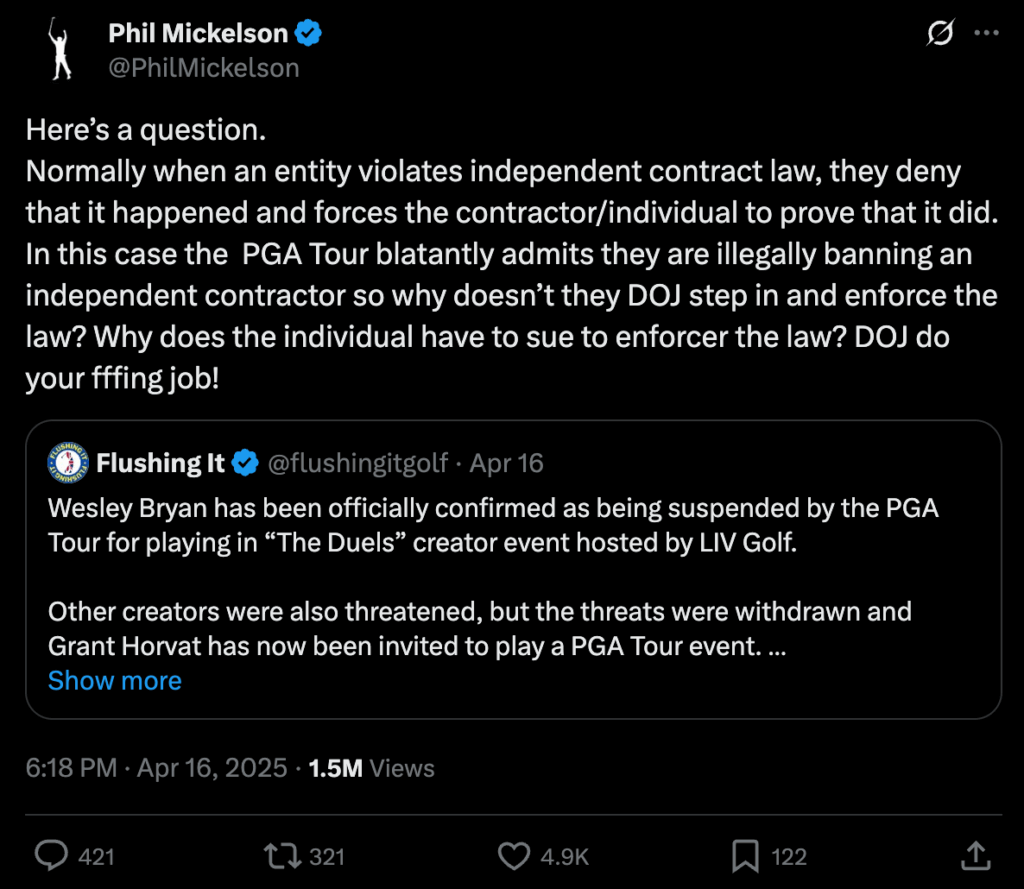
Task: Bookmark this tweet
Action: 745,856
